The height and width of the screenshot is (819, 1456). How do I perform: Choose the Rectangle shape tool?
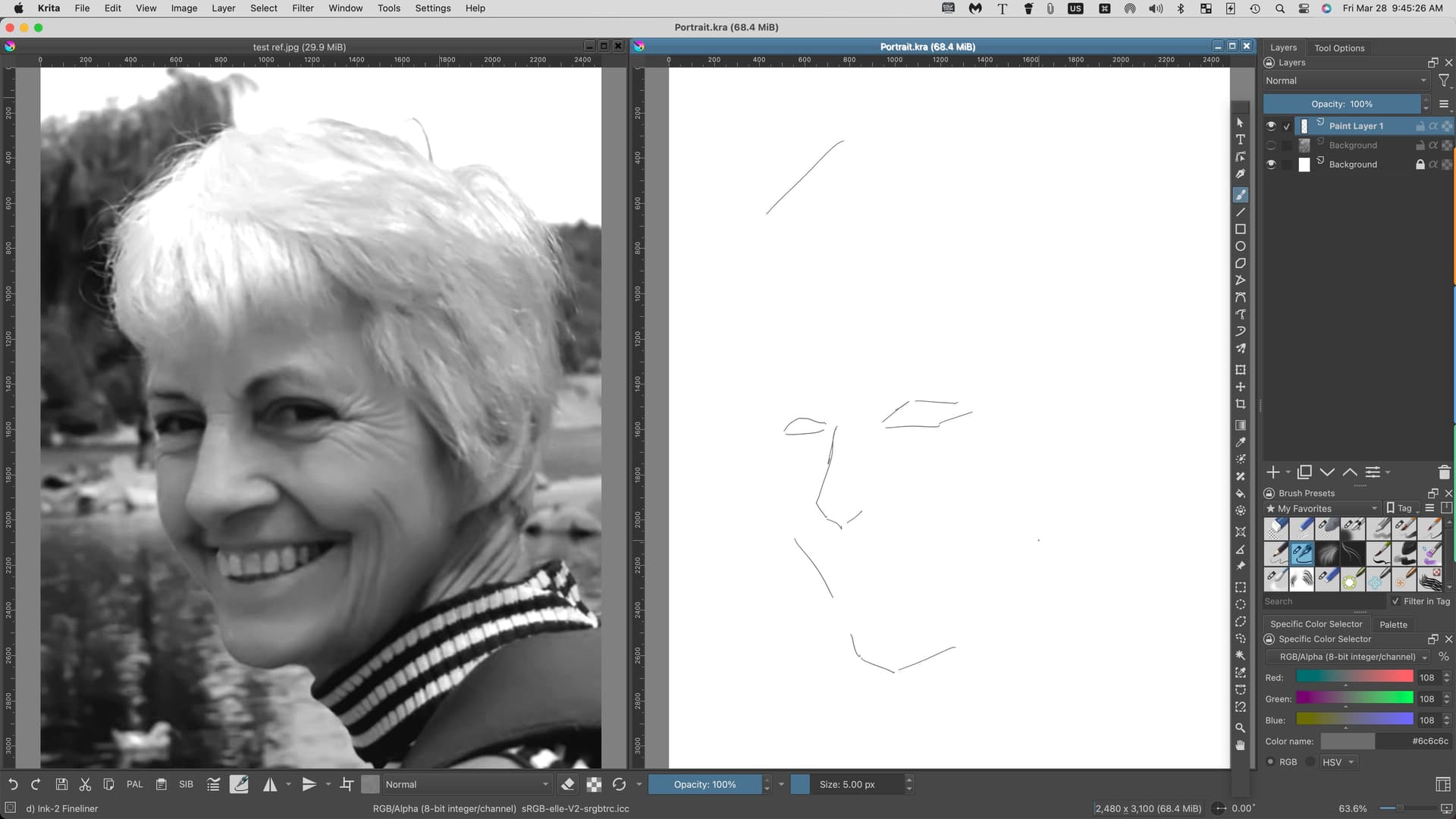click(1240, 229)
